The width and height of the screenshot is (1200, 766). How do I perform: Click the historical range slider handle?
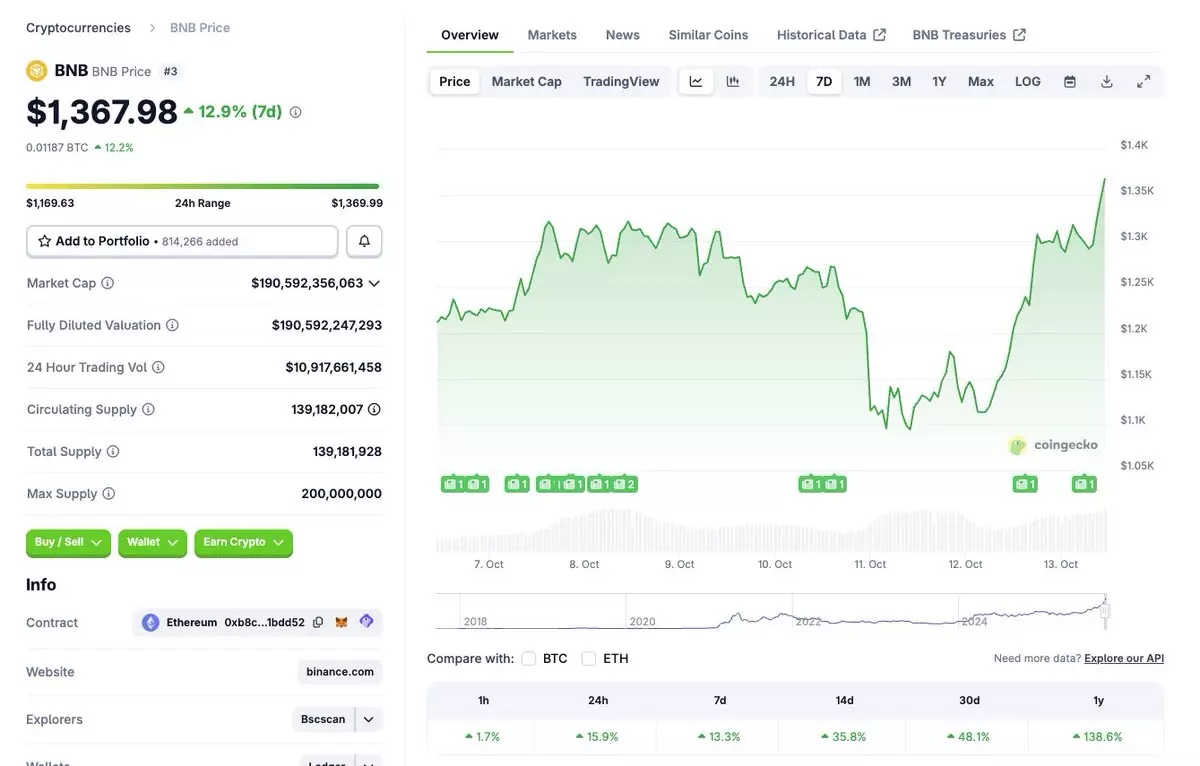coord(1105,609)
